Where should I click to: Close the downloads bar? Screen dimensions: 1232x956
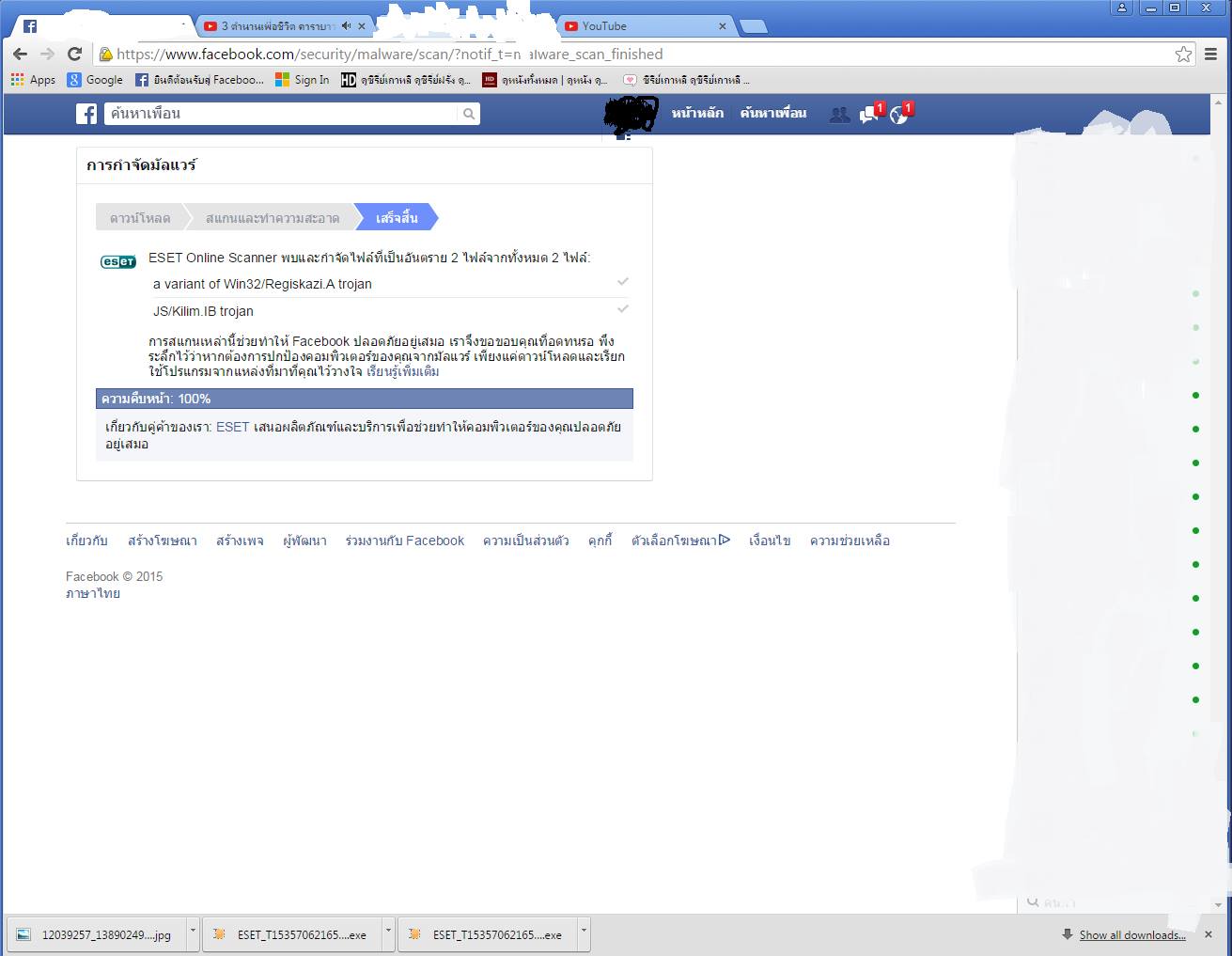tap(1209, 934)
